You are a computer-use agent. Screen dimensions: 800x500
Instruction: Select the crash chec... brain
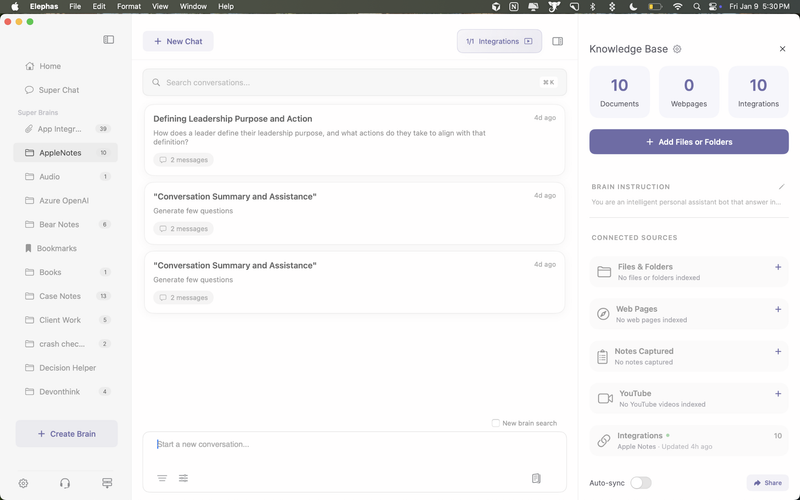(x=65, y=344)
